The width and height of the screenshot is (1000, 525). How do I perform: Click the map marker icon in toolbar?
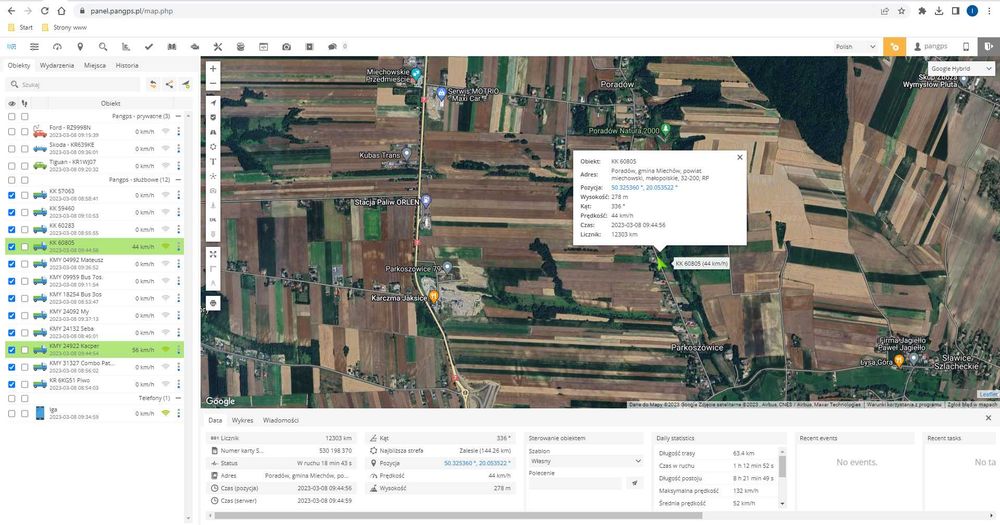pyautogui.click(x=80, y=46)
